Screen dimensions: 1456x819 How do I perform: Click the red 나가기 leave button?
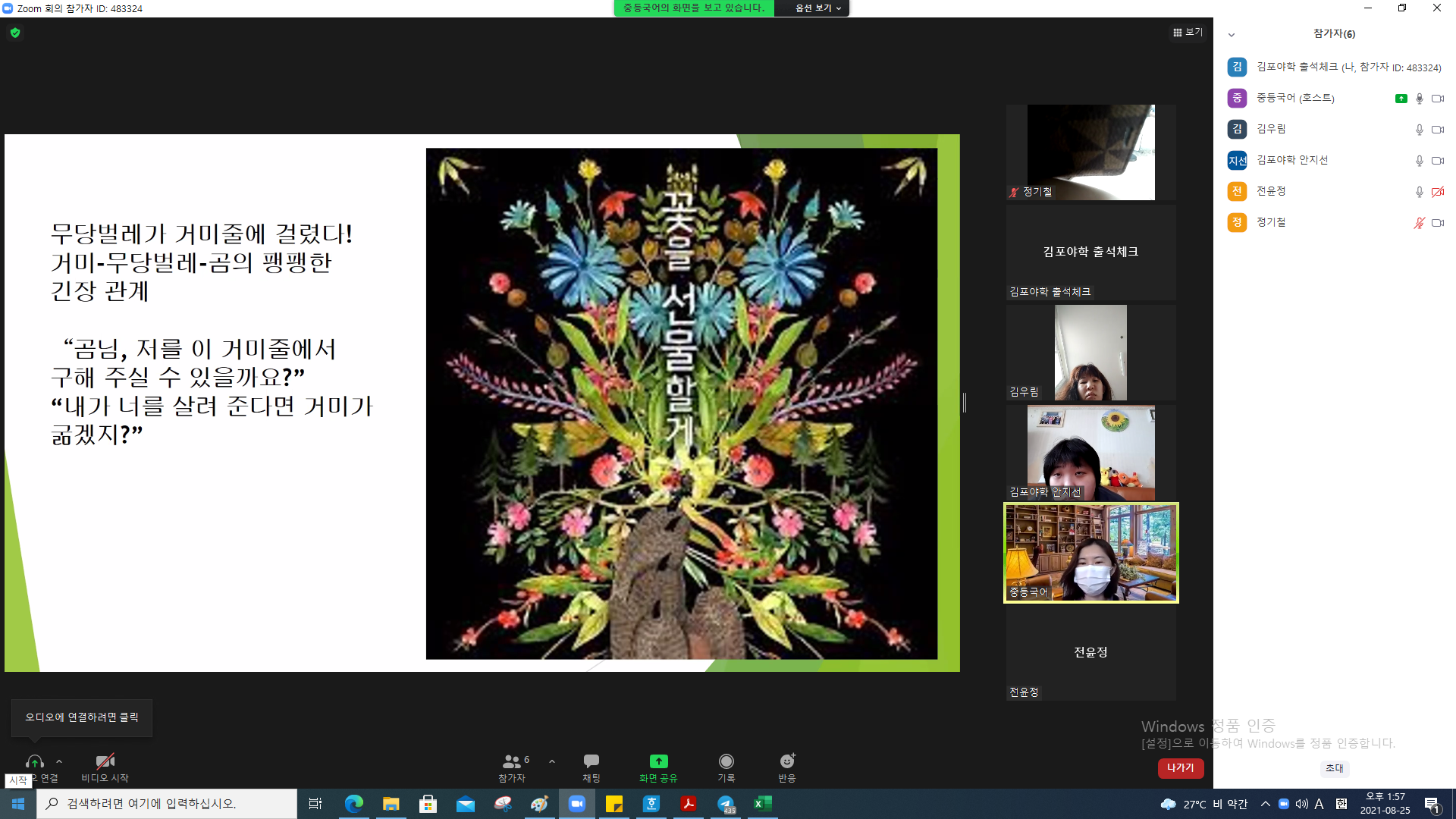click(x=1180, y=768)
